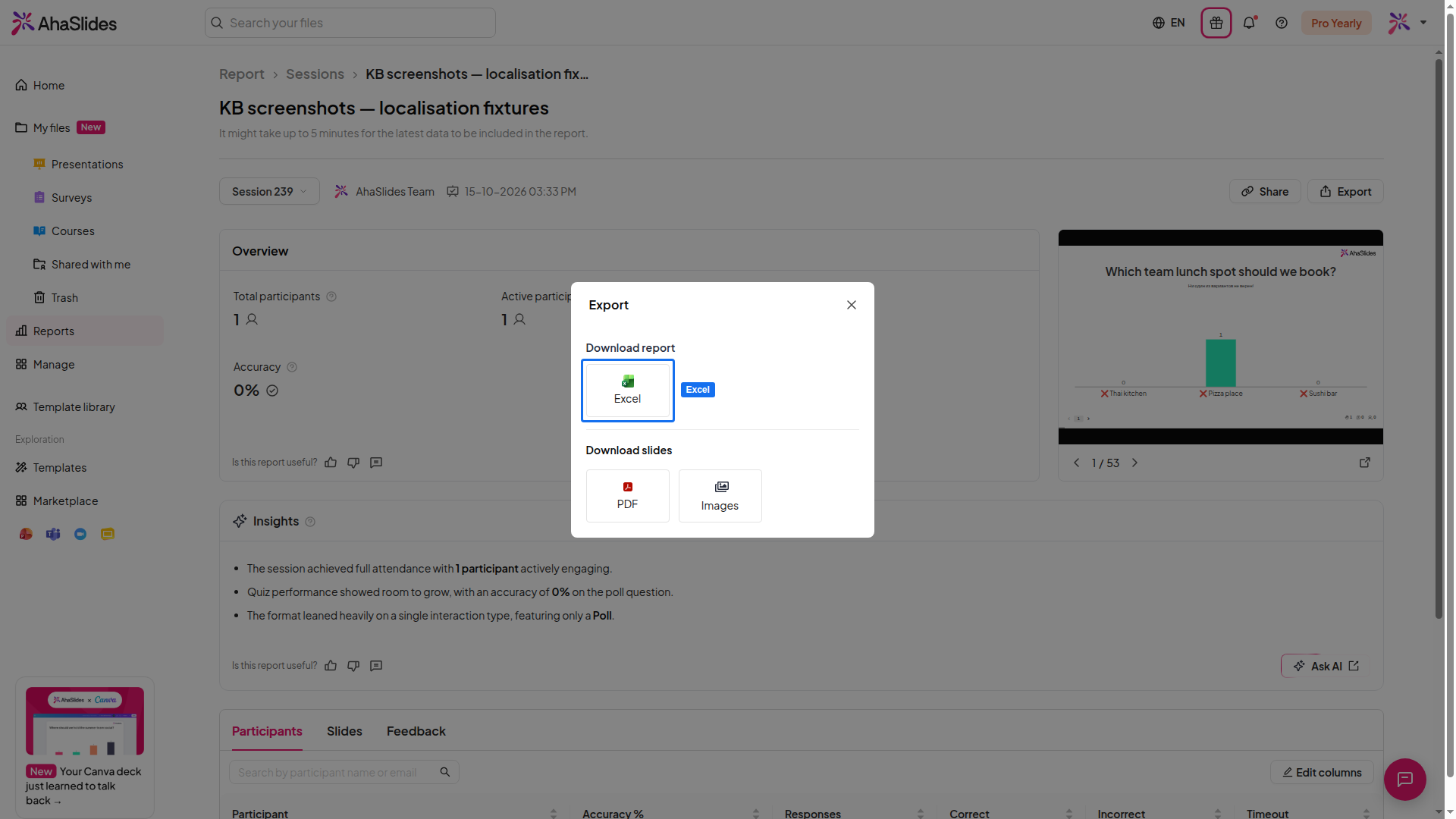Click the PowerPoint integration icon

point(26,535)
